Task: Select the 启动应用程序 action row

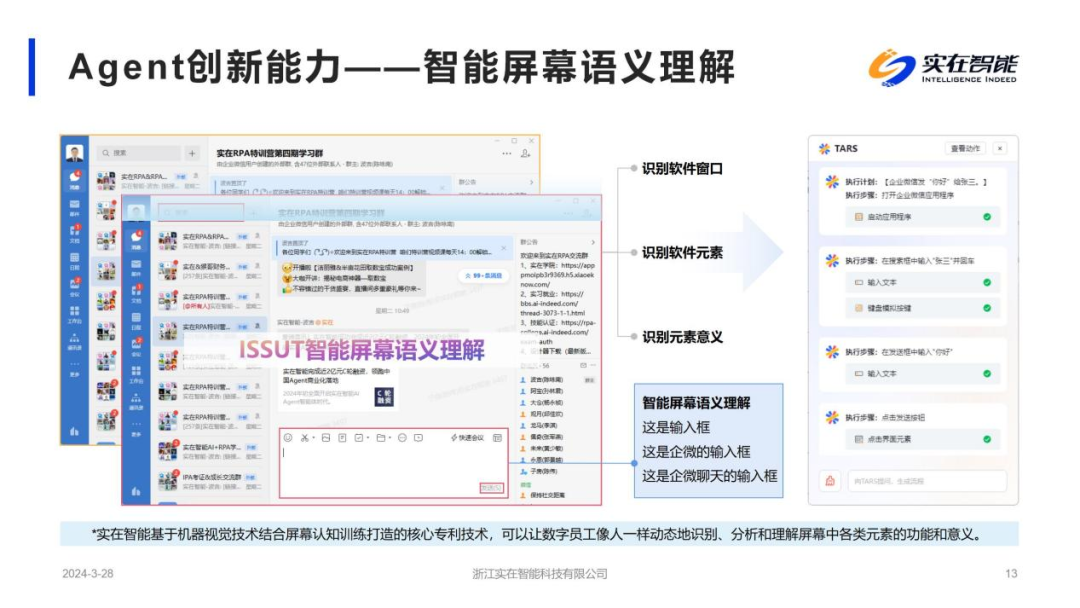Action: tap(922, 217)
